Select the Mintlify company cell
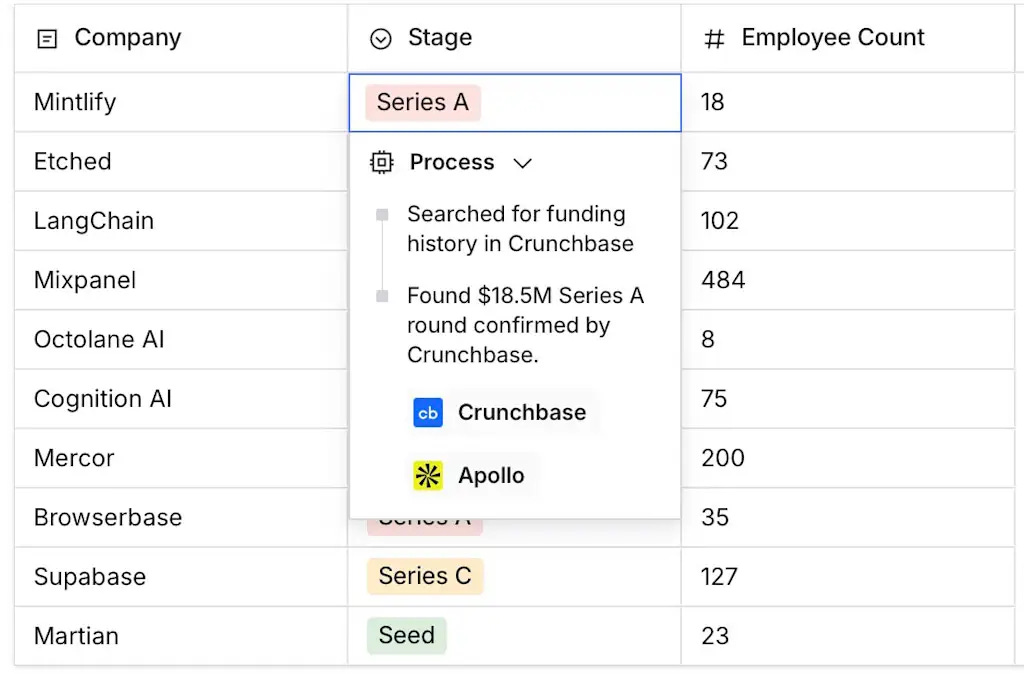 click(x=75, y=102)
